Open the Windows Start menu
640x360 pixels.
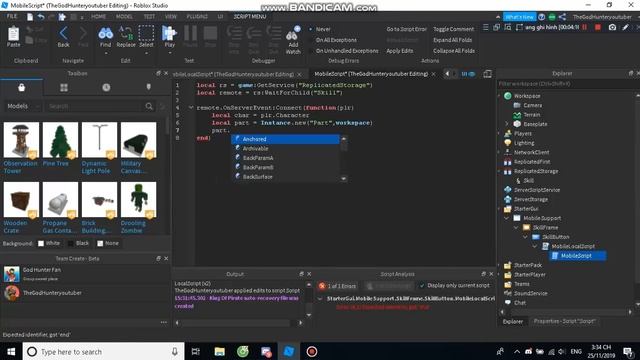tap(11, 351)
